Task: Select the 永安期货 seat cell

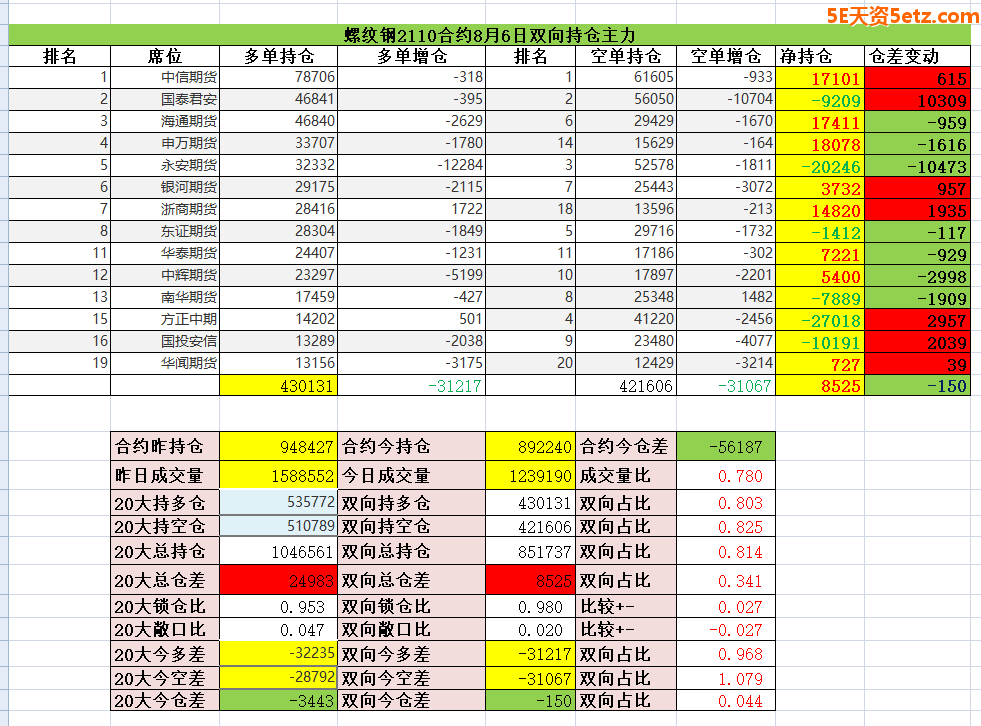Action: tap(165, 165)
